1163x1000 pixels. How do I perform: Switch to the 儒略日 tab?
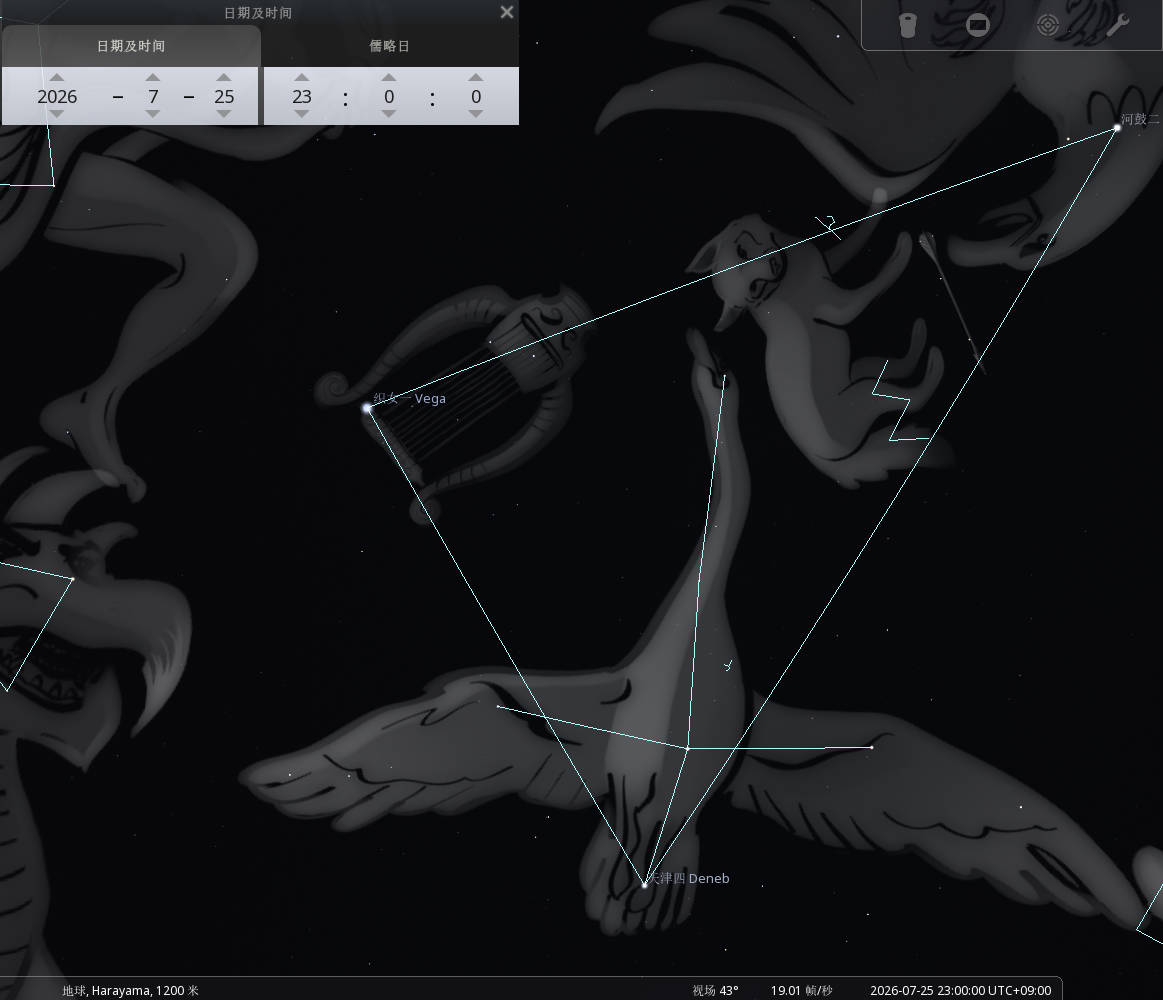tap(389, 46)
